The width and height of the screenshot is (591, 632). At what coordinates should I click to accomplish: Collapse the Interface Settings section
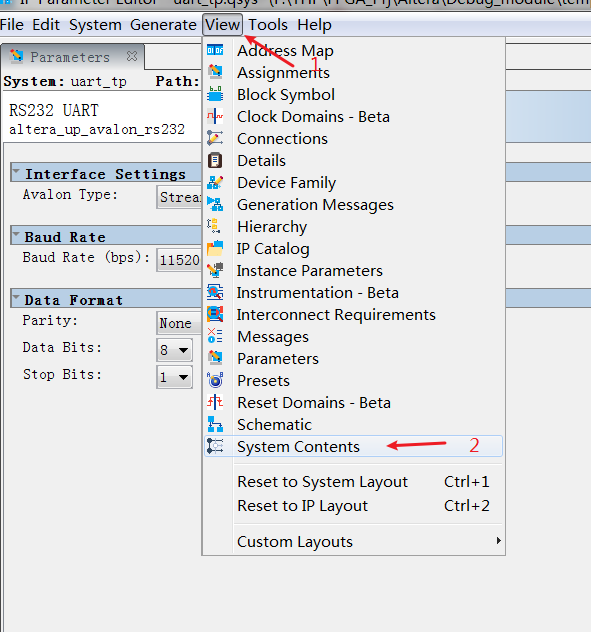(x=16, y=172)
